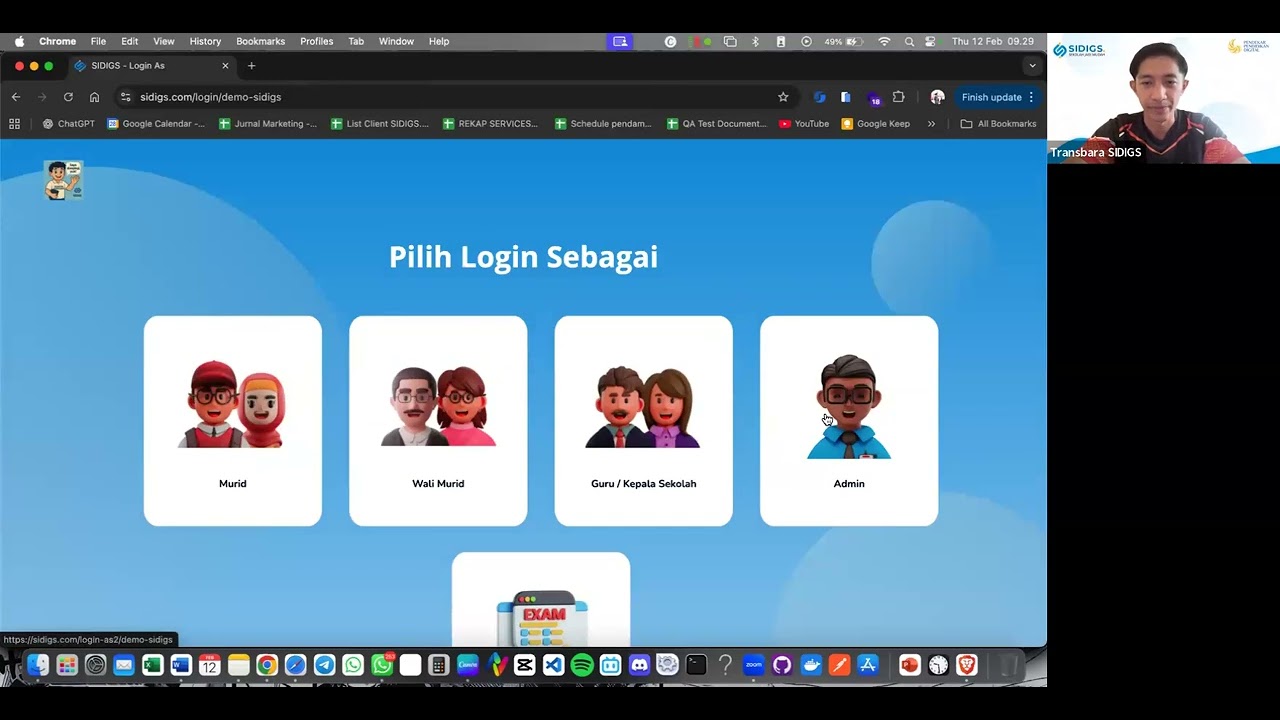Open the Chrome profile avatar
Image resolution: width=1280 pixels, height=720 pixels.
[937, 97]
